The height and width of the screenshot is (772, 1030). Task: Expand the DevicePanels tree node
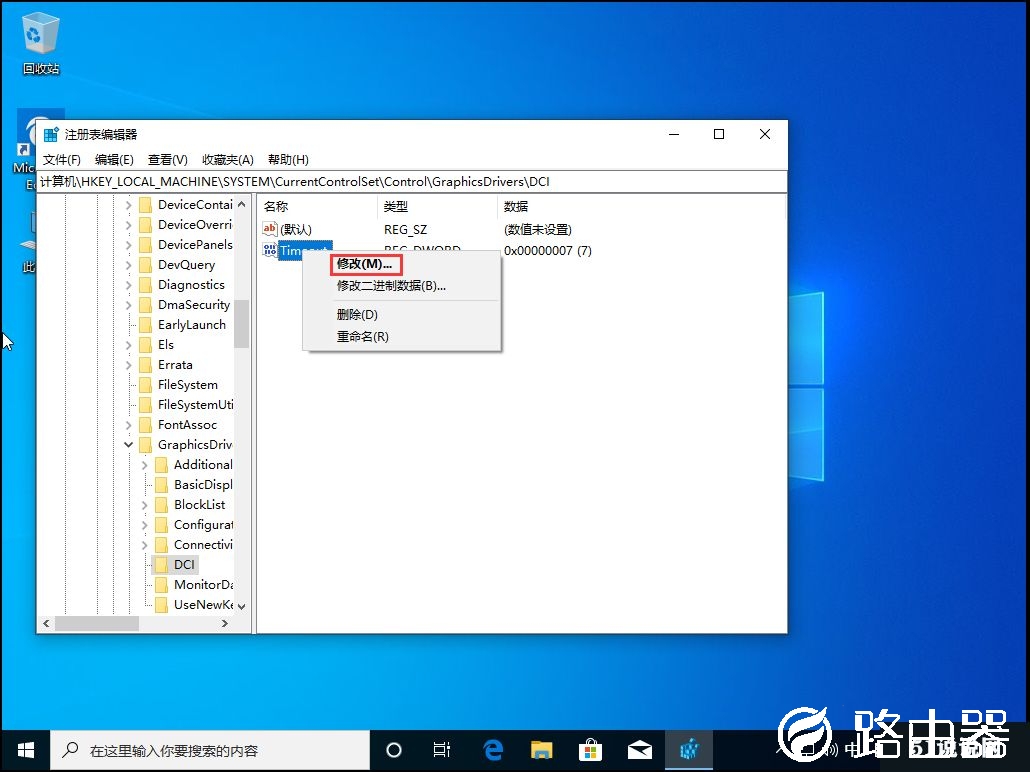click(129, 245)
